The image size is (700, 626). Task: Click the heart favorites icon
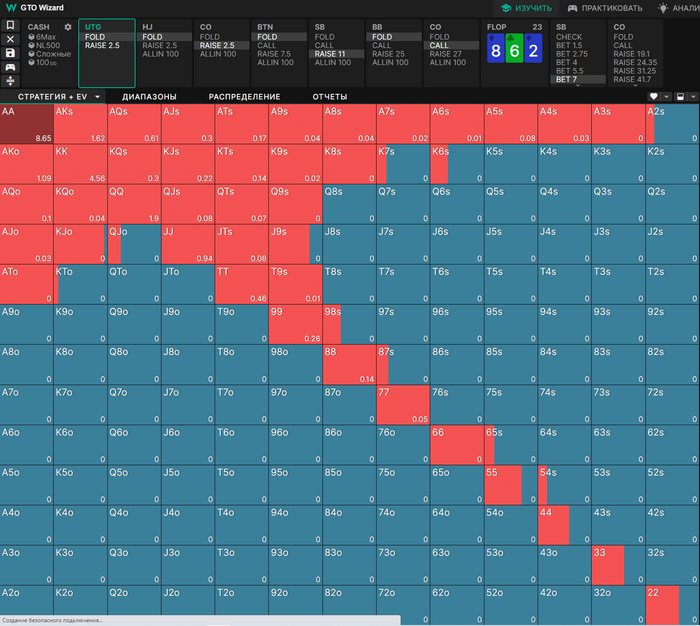[x=654, y=96]
